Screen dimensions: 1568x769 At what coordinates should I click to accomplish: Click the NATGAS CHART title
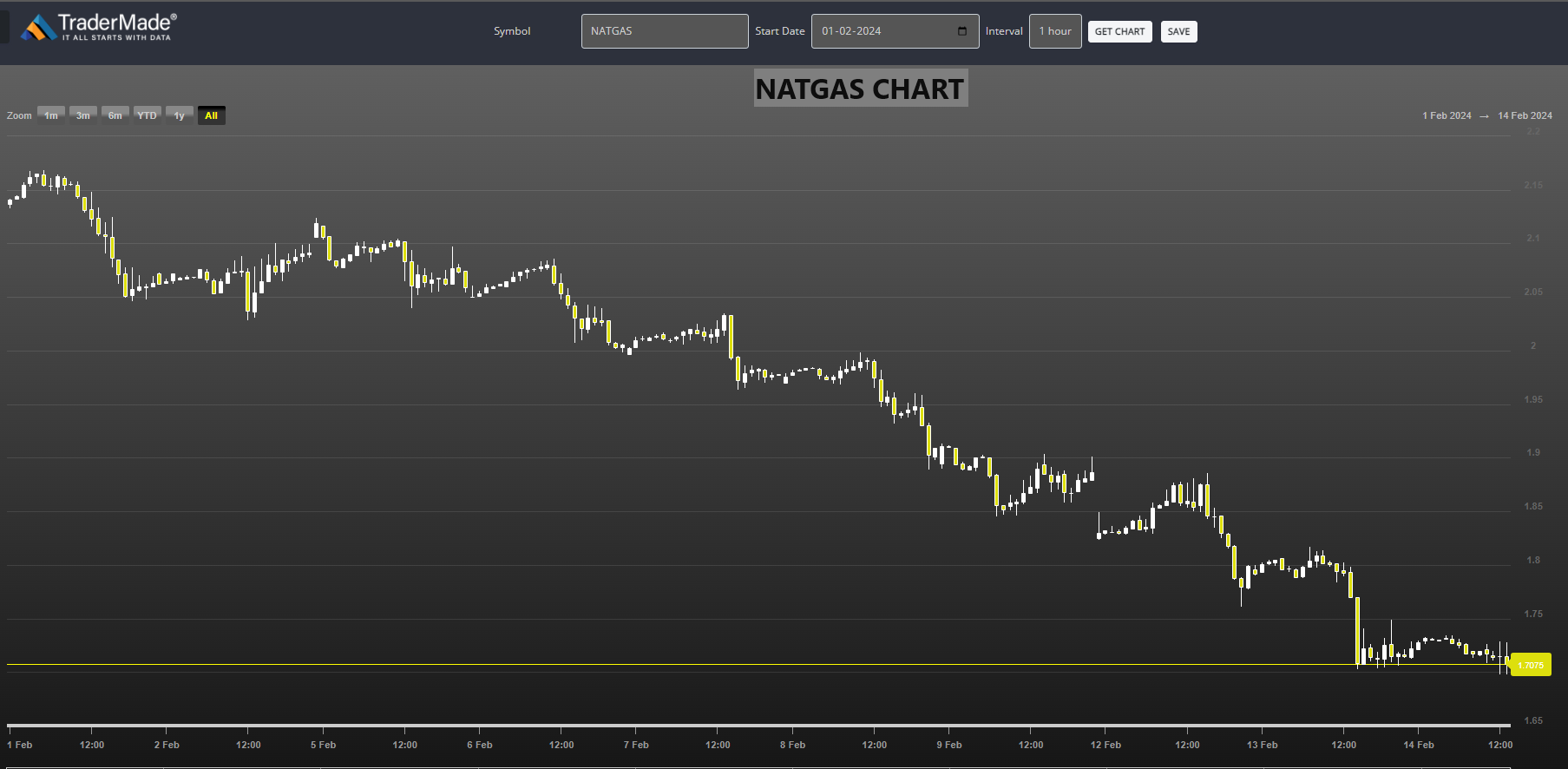point(860,89)
